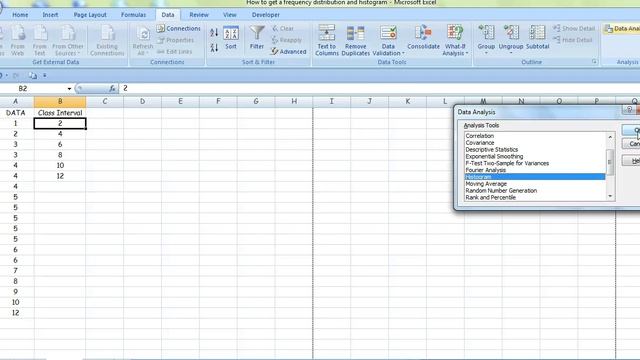Click the Connections button
The height and width of the screenshot is (360, 640).
click(179, 29)
